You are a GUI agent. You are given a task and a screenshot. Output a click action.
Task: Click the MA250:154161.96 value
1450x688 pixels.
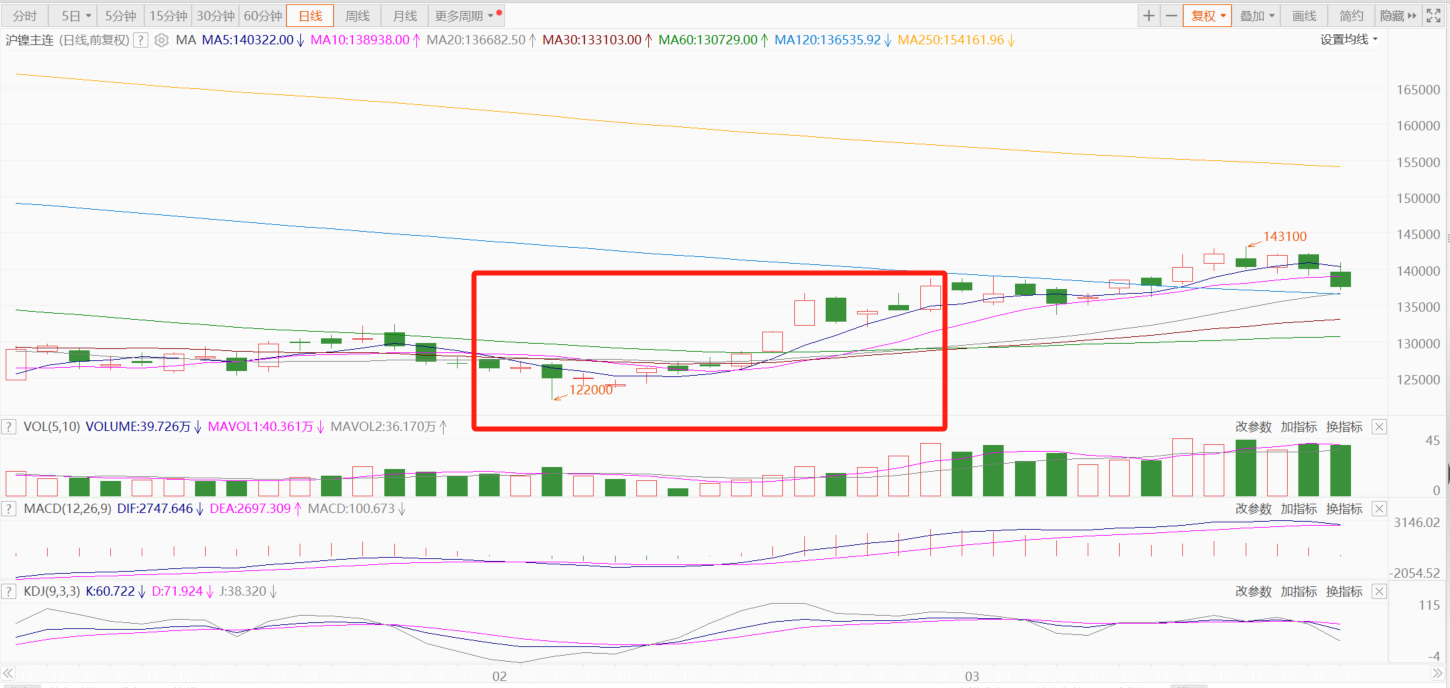click(x=951, y=40)
